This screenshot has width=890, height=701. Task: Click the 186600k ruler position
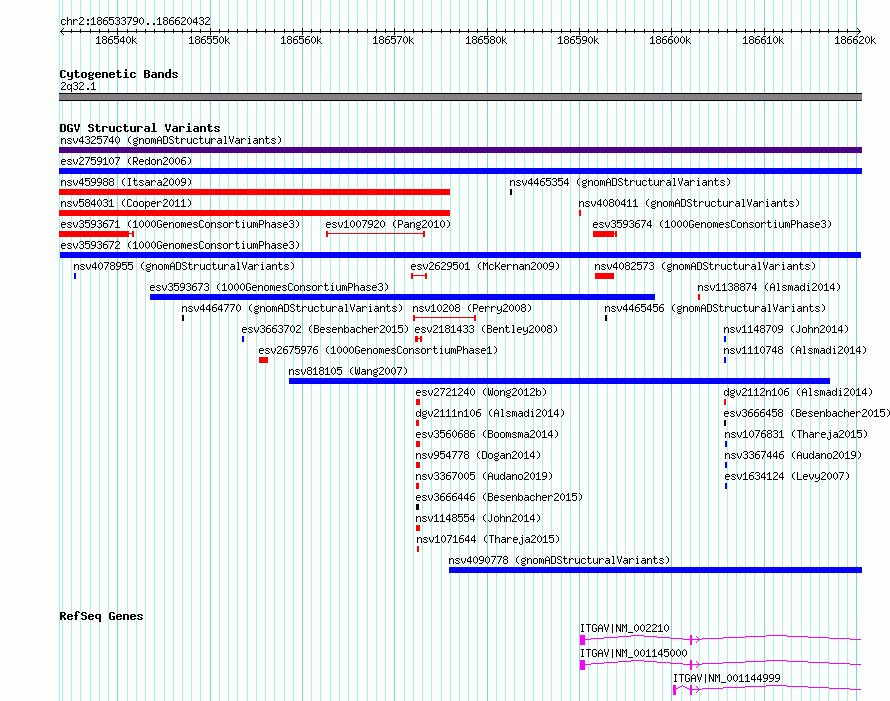pos(670,40)
